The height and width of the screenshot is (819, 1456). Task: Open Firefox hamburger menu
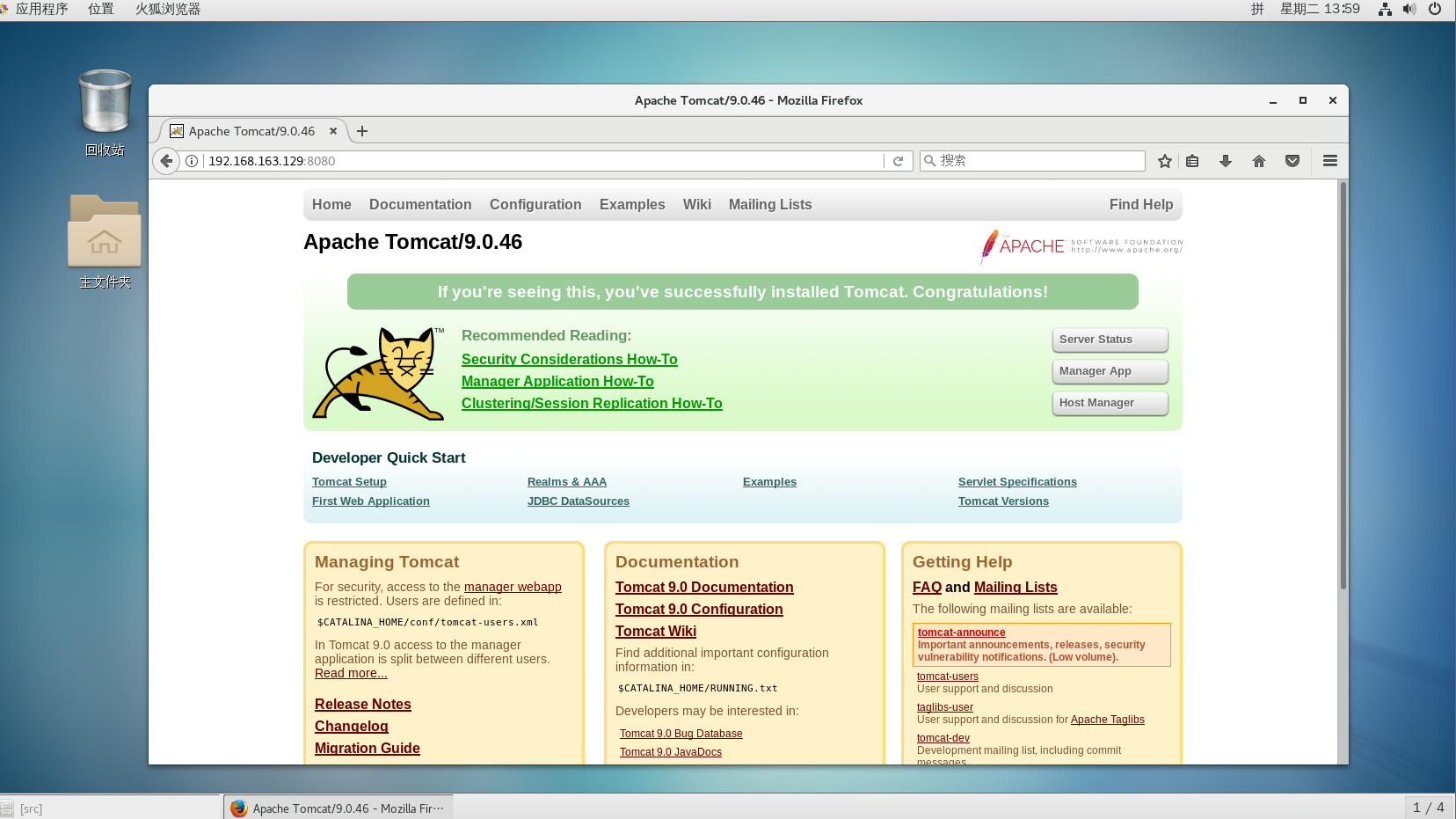(x=1330, y=161)
